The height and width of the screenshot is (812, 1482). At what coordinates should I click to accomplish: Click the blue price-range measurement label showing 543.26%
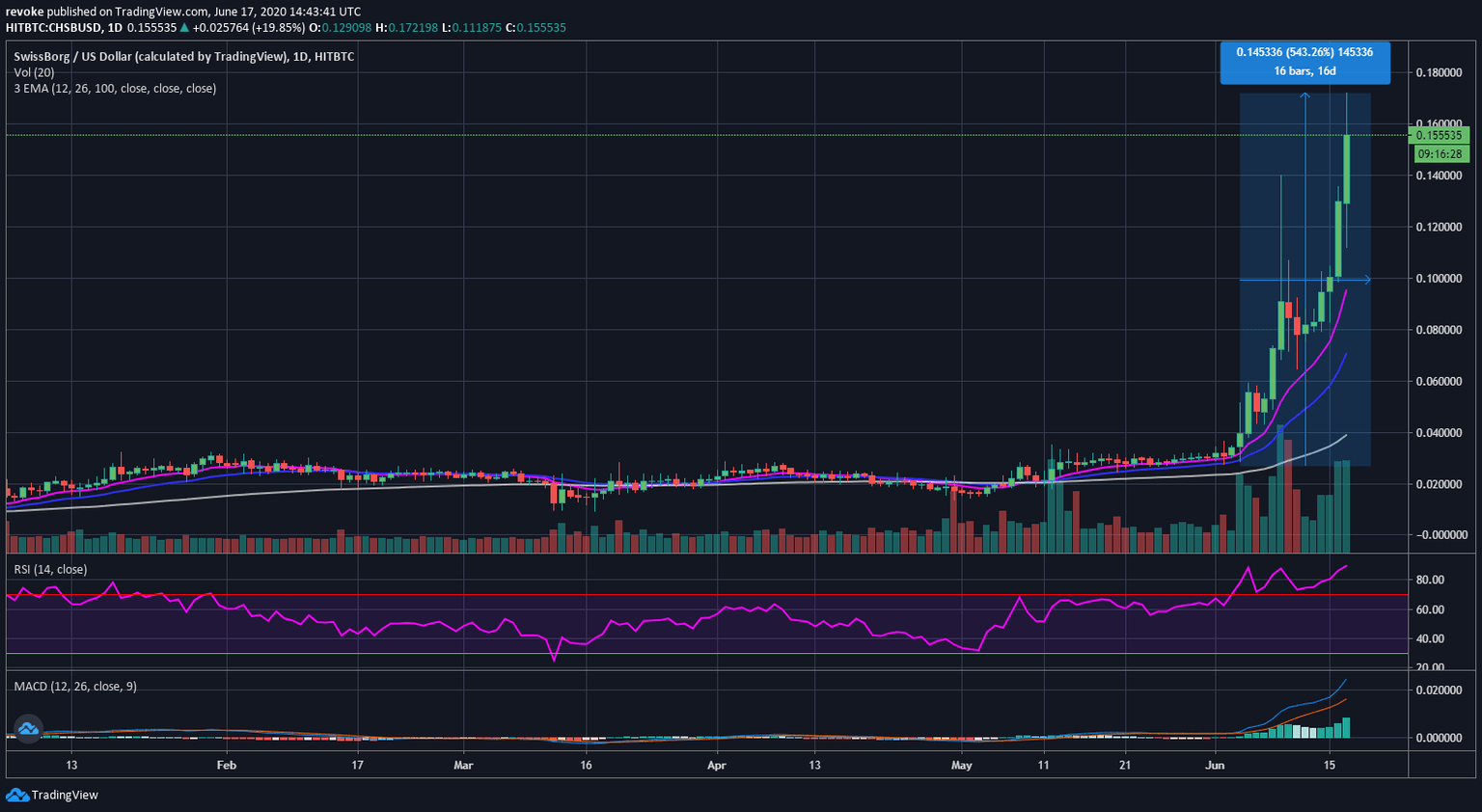1304,62
